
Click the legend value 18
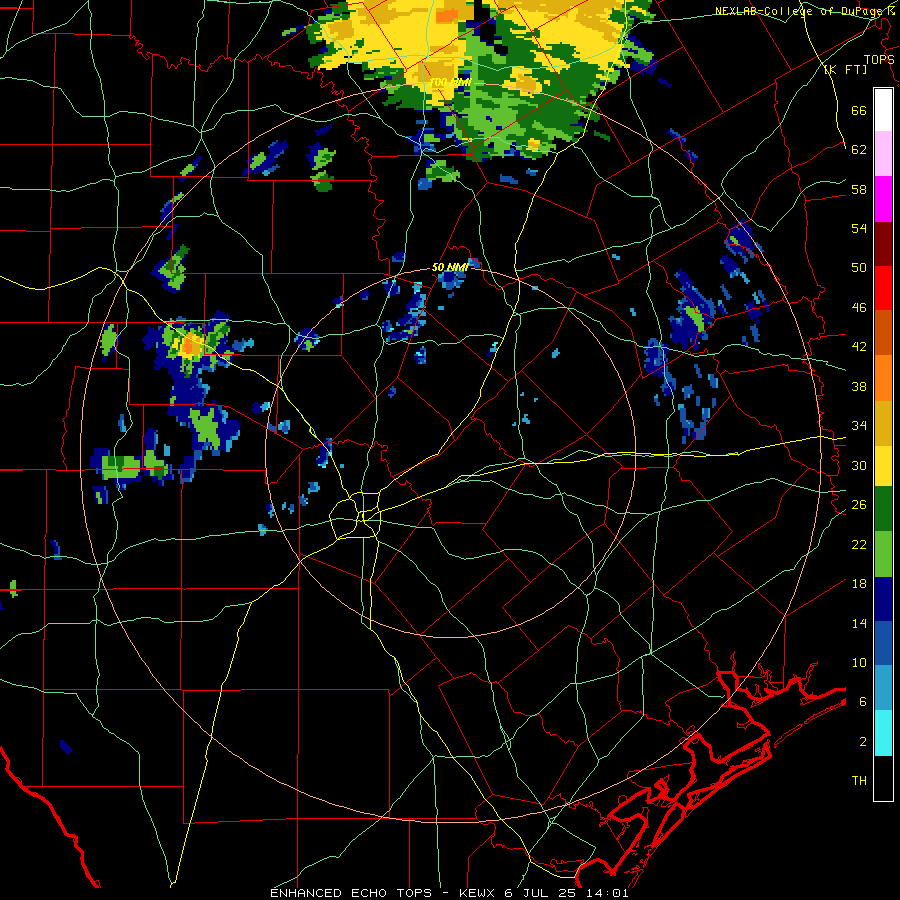859,583
